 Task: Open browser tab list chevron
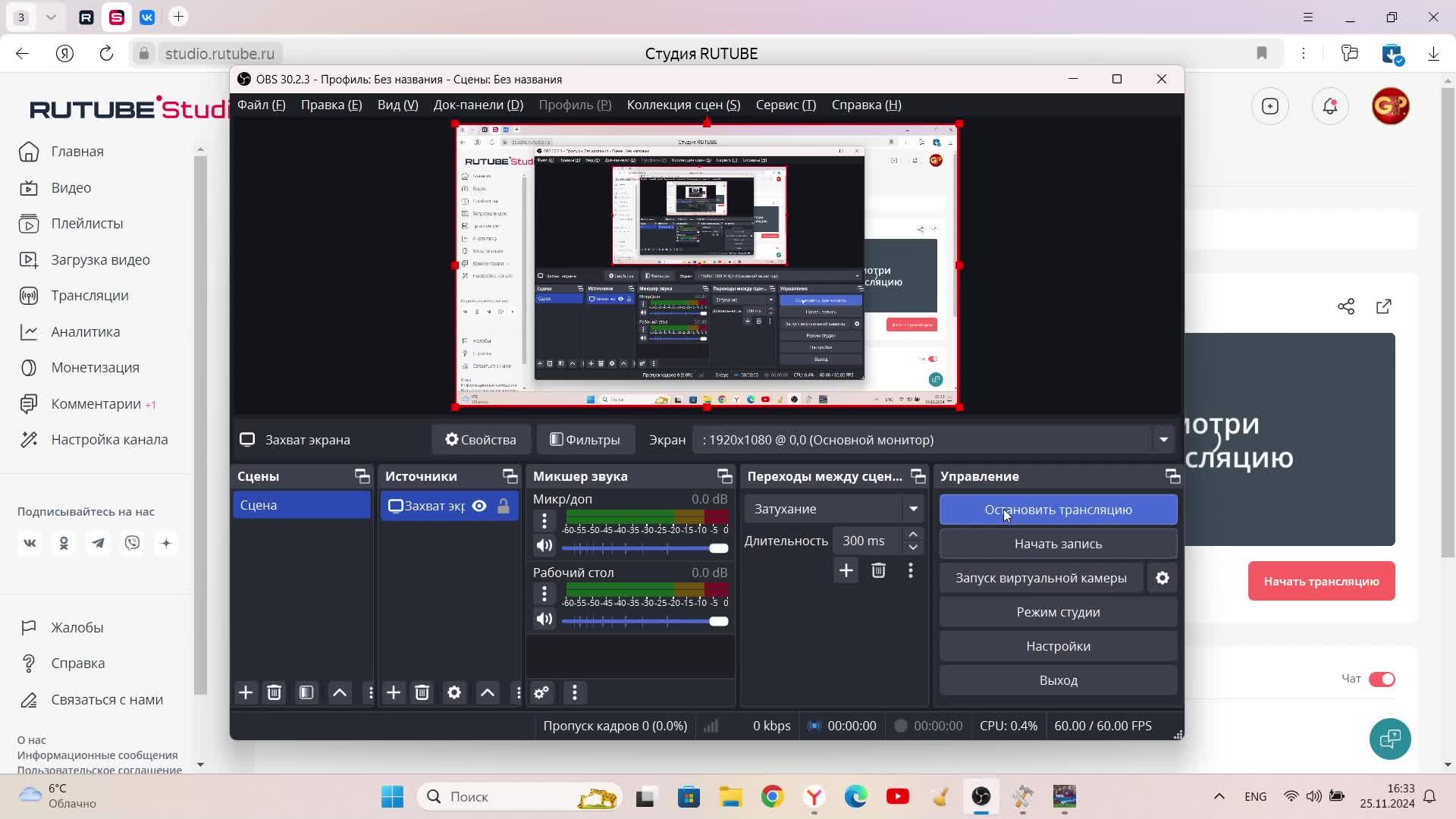pos(51,17)
